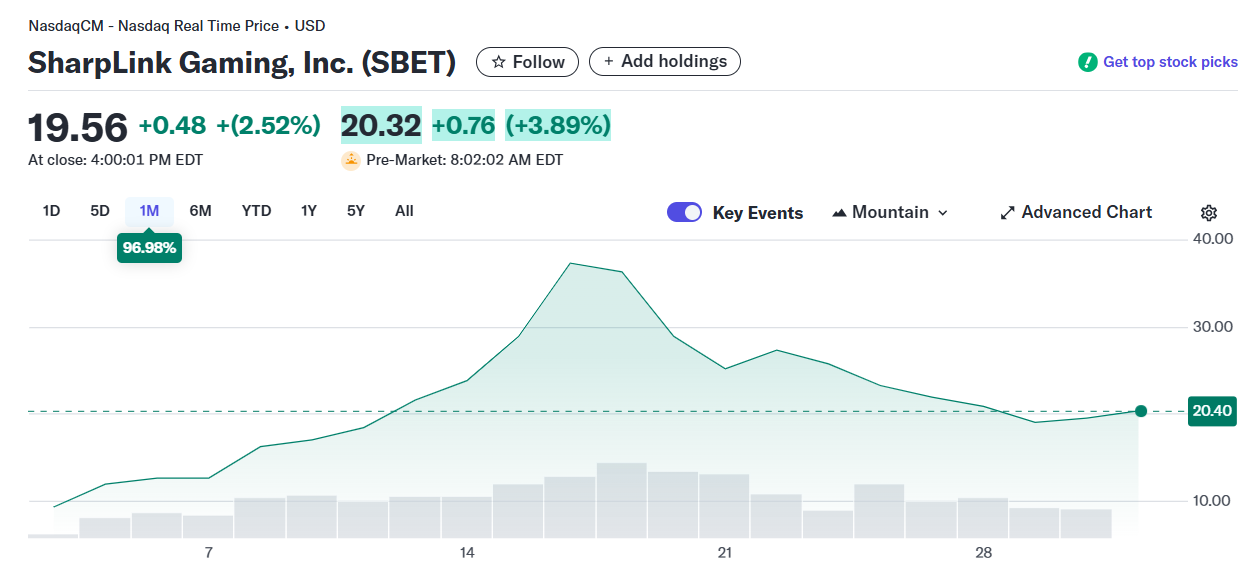Click the 30.00 y-axis label
The image size is (1258, 577).
tap(1211, 327)
